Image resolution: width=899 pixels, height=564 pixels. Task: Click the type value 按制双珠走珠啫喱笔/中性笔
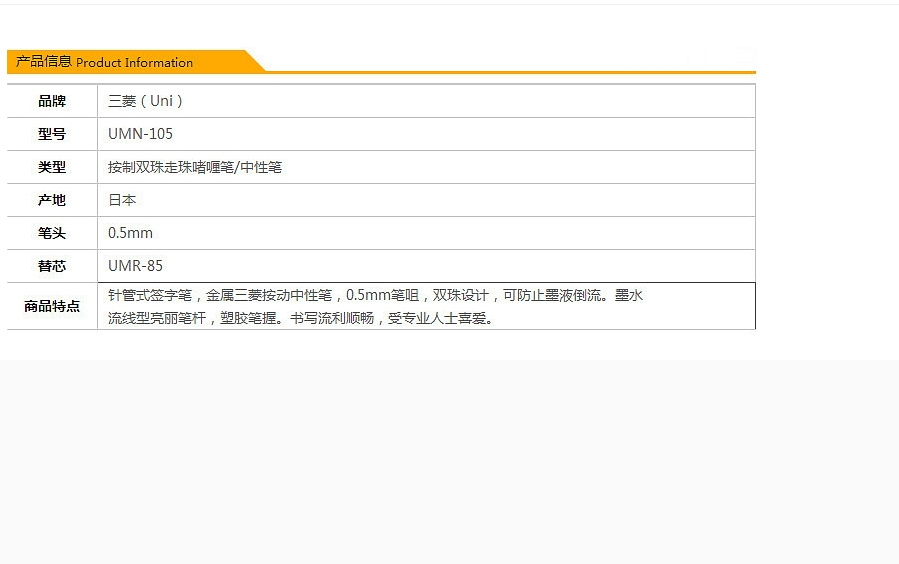click(x=195, y=167)
